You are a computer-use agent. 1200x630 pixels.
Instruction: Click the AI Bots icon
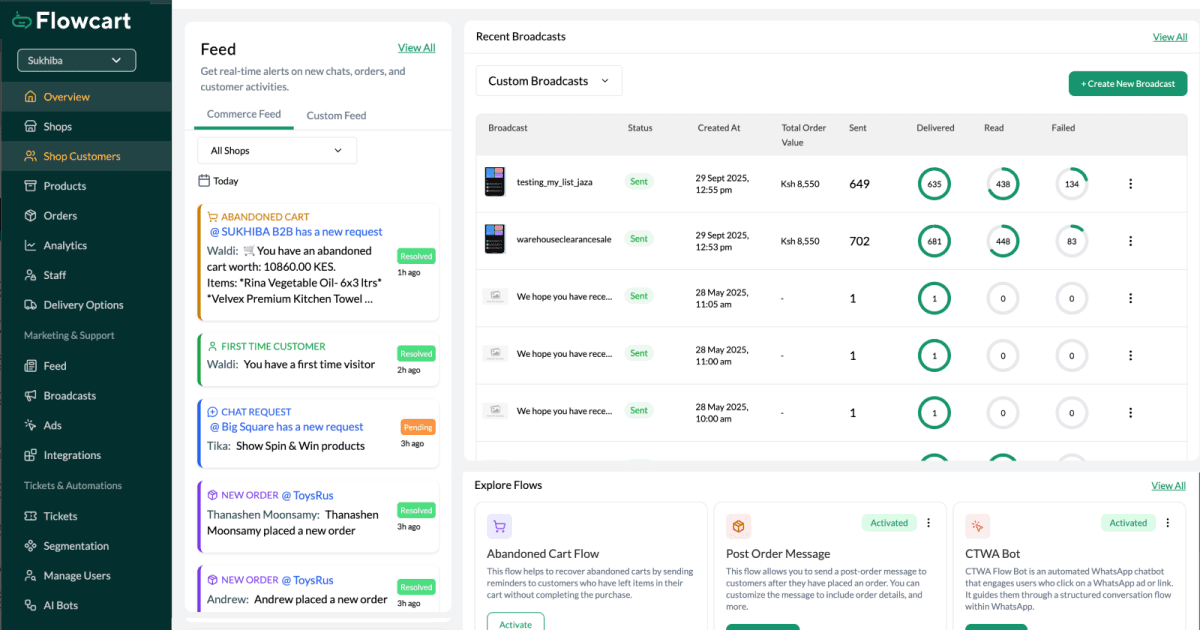30,606
